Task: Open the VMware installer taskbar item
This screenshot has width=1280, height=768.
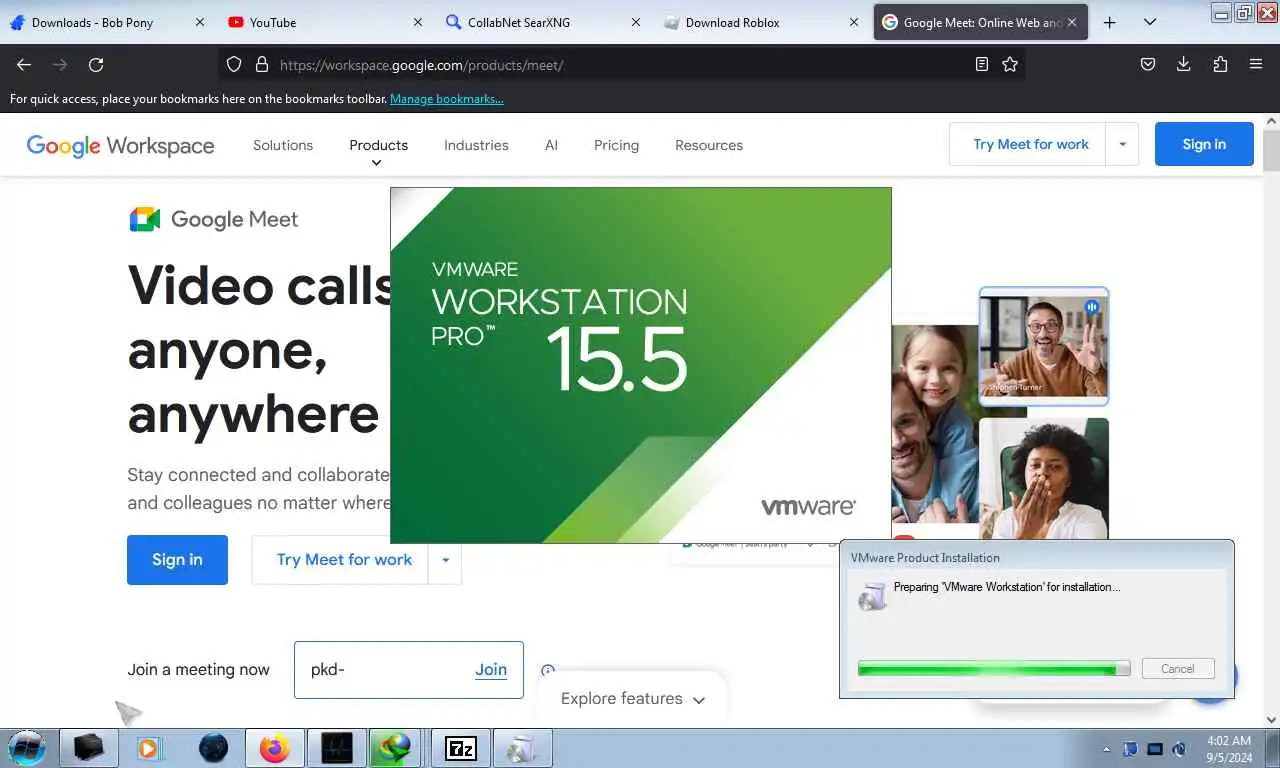Action: pyautogui.click(x=522, y=747)
